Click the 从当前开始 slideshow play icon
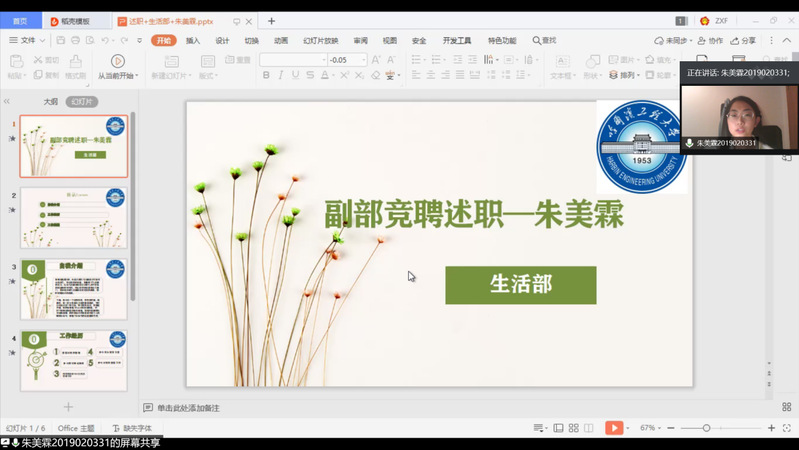The width and height of the screenshot is (799, 450). 118,61
